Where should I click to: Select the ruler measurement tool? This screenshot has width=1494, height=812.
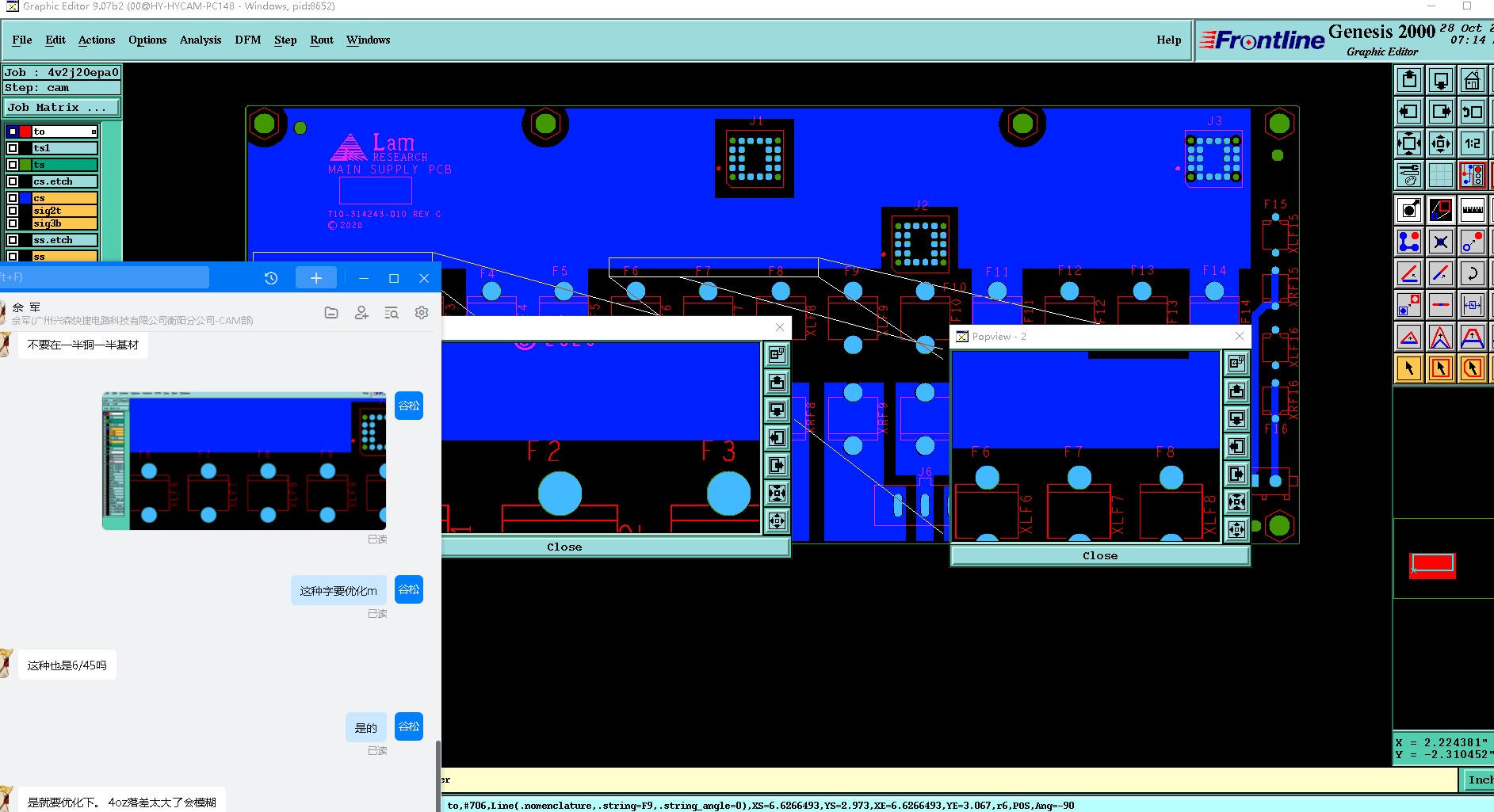click(x=1472, y=210)
